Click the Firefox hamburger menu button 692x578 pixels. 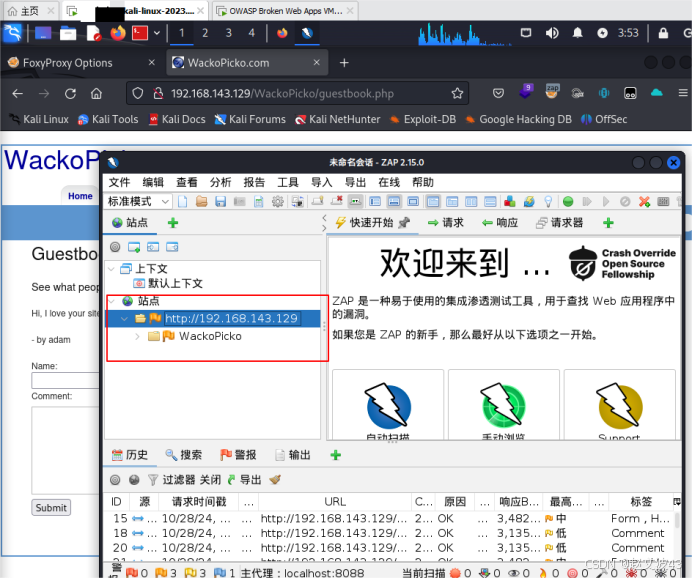click(x=683, y=93)
